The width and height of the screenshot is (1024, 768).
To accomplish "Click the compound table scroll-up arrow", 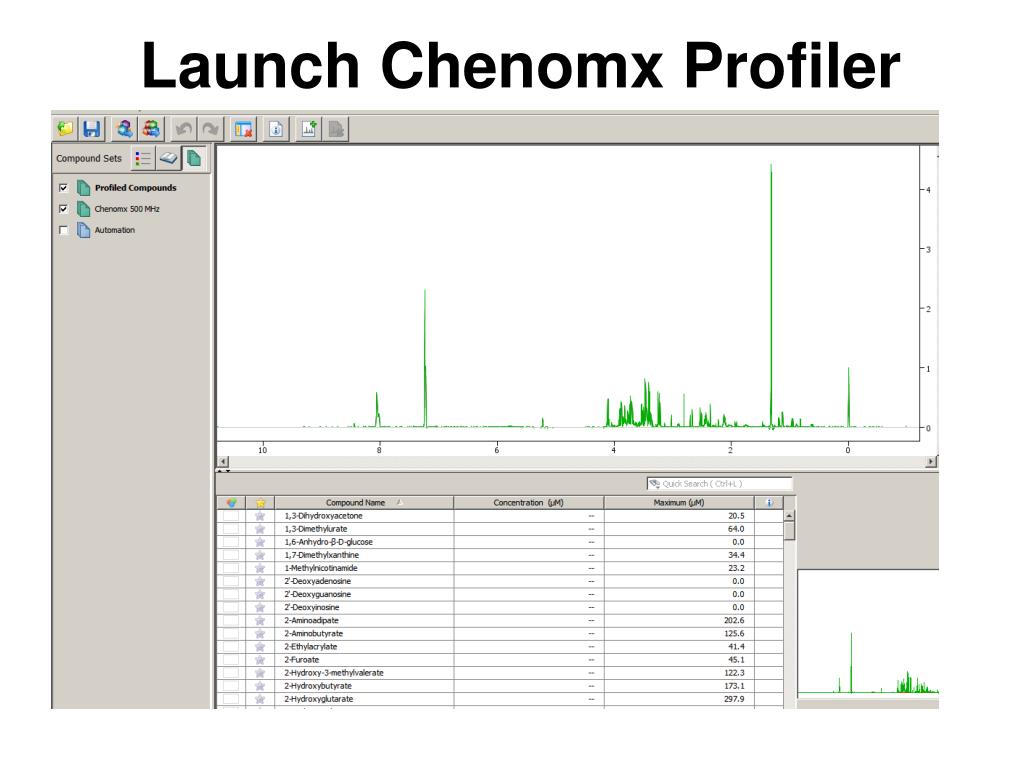I will 789,516.
